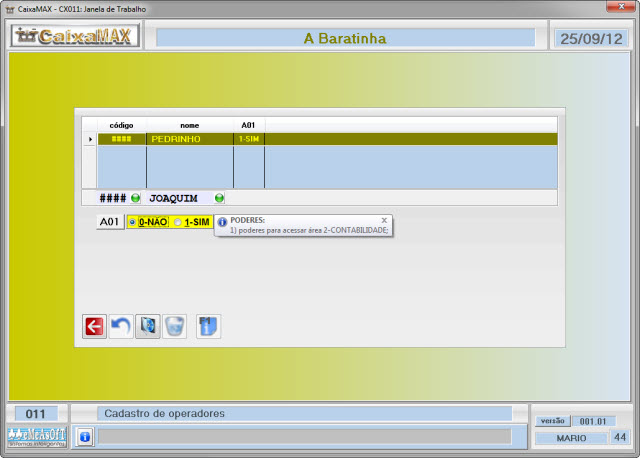
Task: Click the row selector arrow beside PEDRINHO
Action: pos(91,139)
